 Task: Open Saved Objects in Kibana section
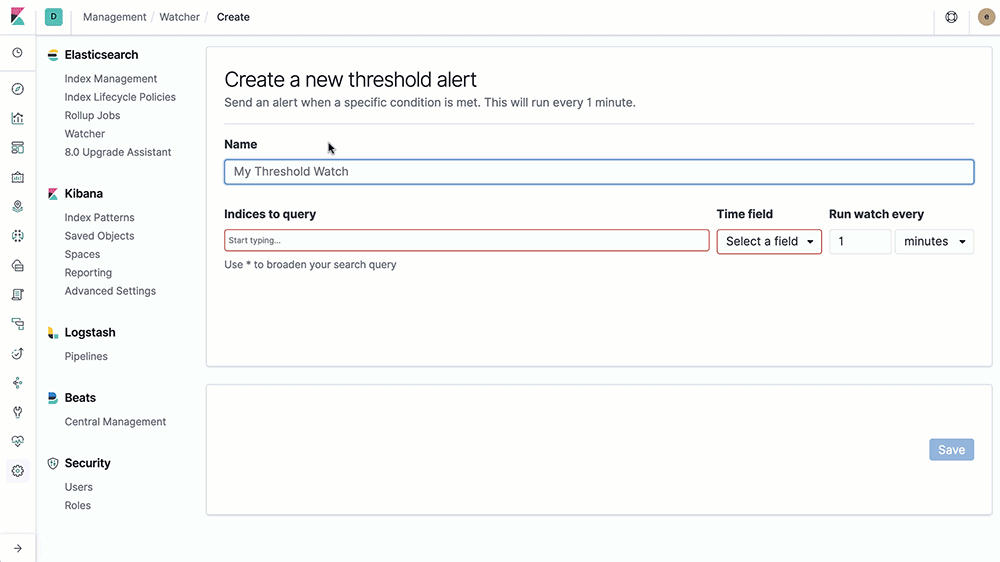pos(99,236)
